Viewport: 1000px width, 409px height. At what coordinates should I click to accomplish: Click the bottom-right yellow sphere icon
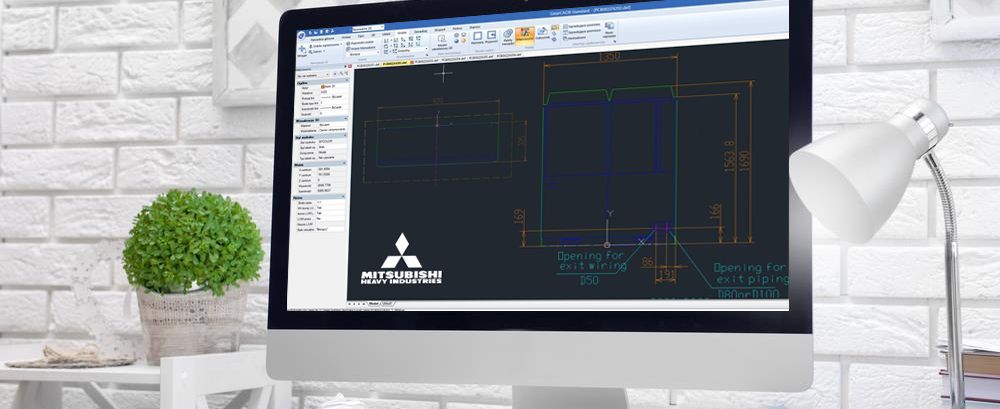coord(464,40)
